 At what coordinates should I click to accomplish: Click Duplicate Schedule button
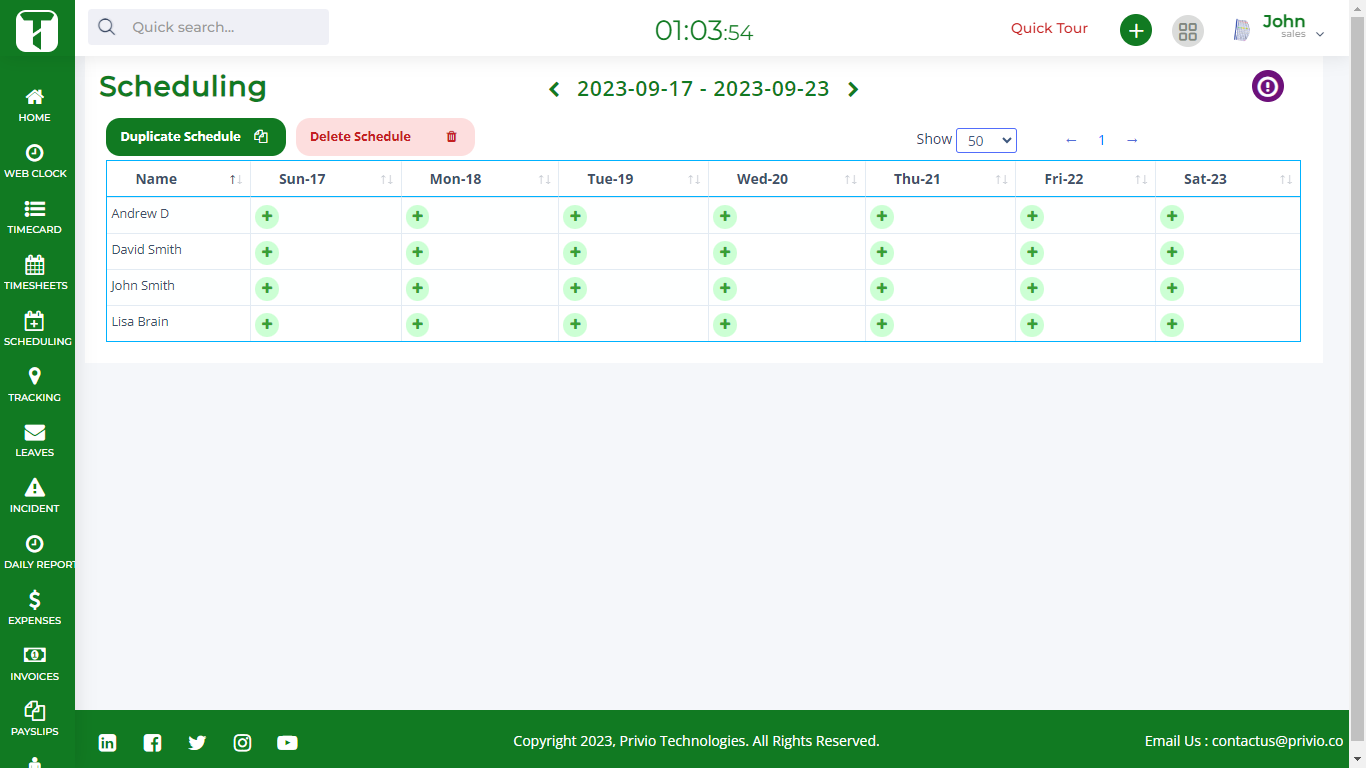(x=196, y=137)
